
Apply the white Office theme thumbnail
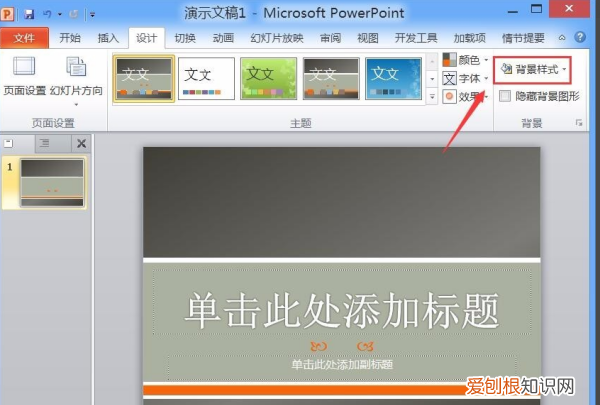(207, 78)
